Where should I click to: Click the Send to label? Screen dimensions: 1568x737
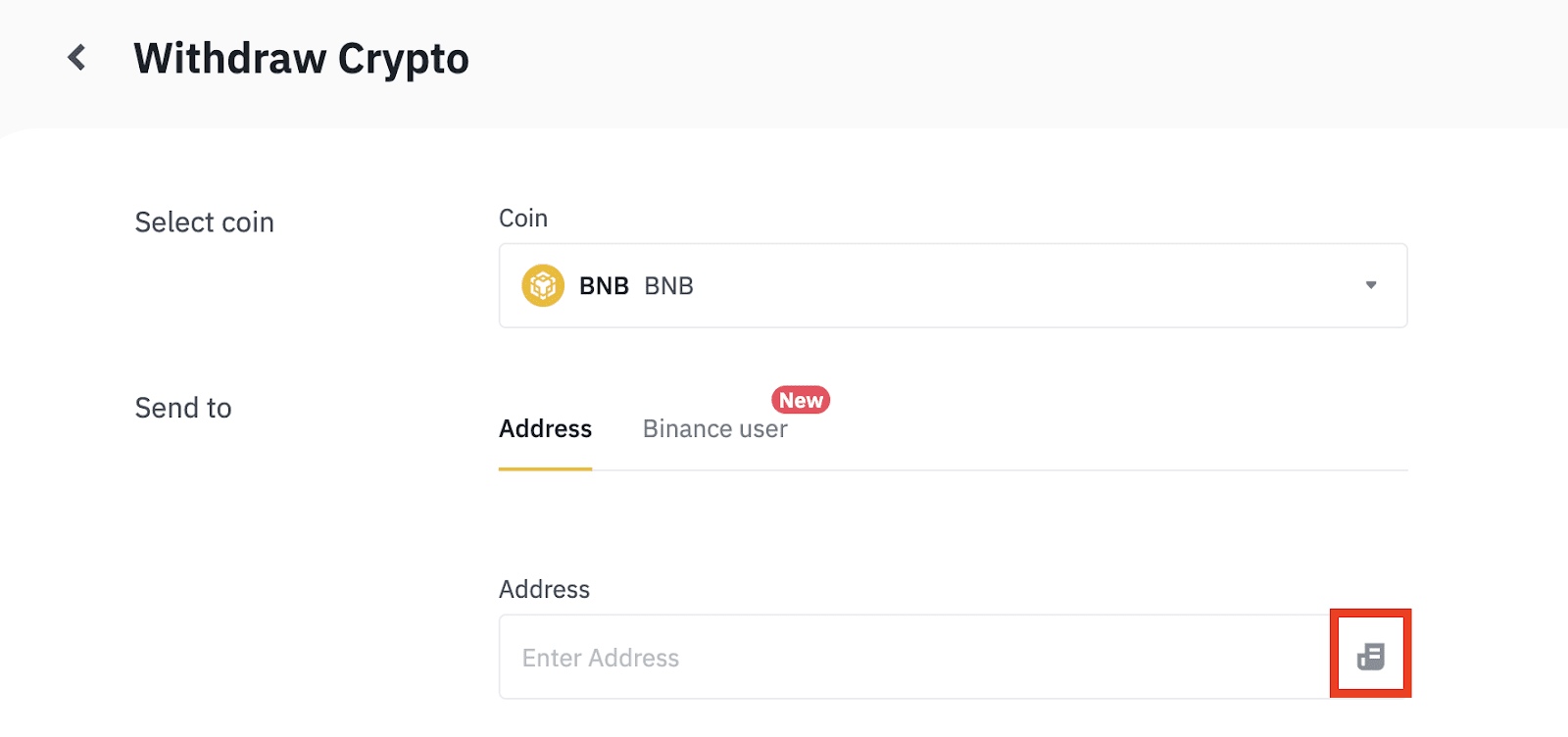point(183,408)
